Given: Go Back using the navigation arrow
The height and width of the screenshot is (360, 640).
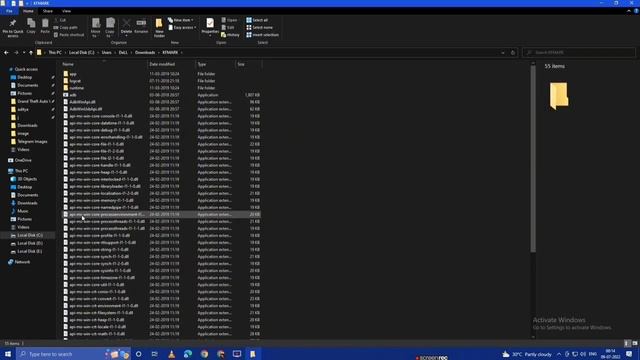Looking at the screenshot, I should point(6,53).
